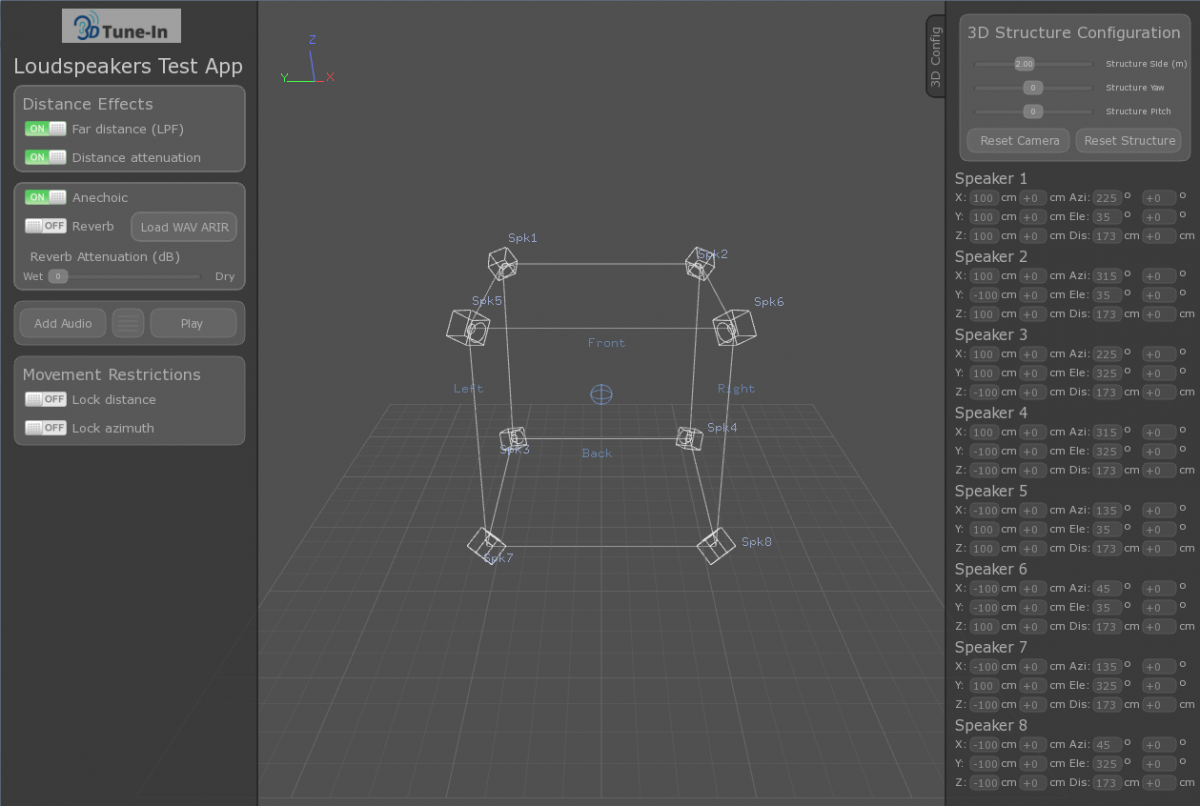Viewport: 1200px width, 806px height.
Task: Click Reset Structure button
Action: point(1129,140)
